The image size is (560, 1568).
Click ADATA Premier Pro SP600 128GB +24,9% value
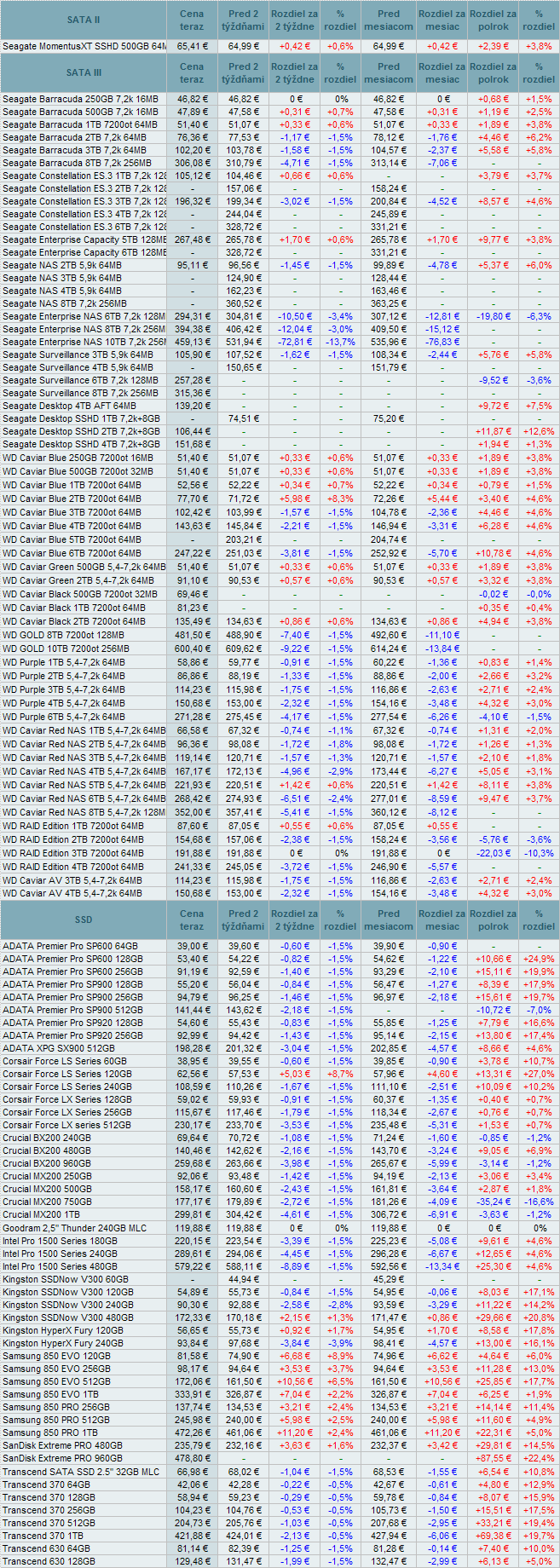(x=539, y=959)
